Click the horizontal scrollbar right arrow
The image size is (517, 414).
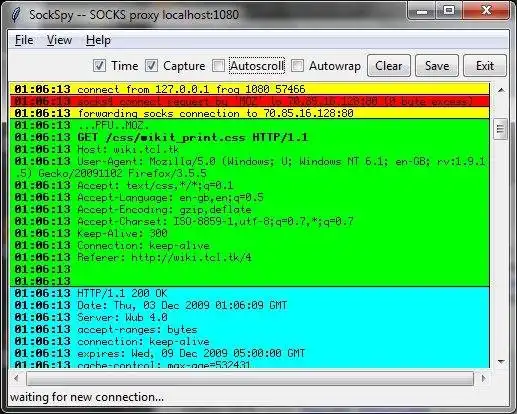pos(484,378)
